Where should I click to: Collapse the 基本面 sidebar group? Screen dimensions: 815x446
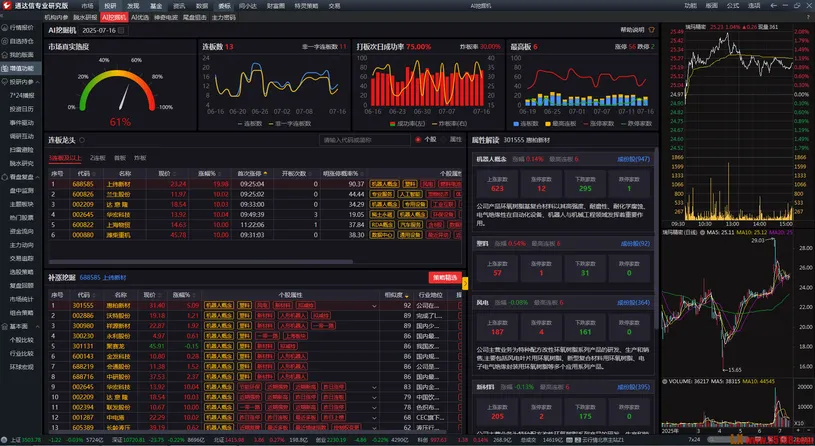pos(37,326)
